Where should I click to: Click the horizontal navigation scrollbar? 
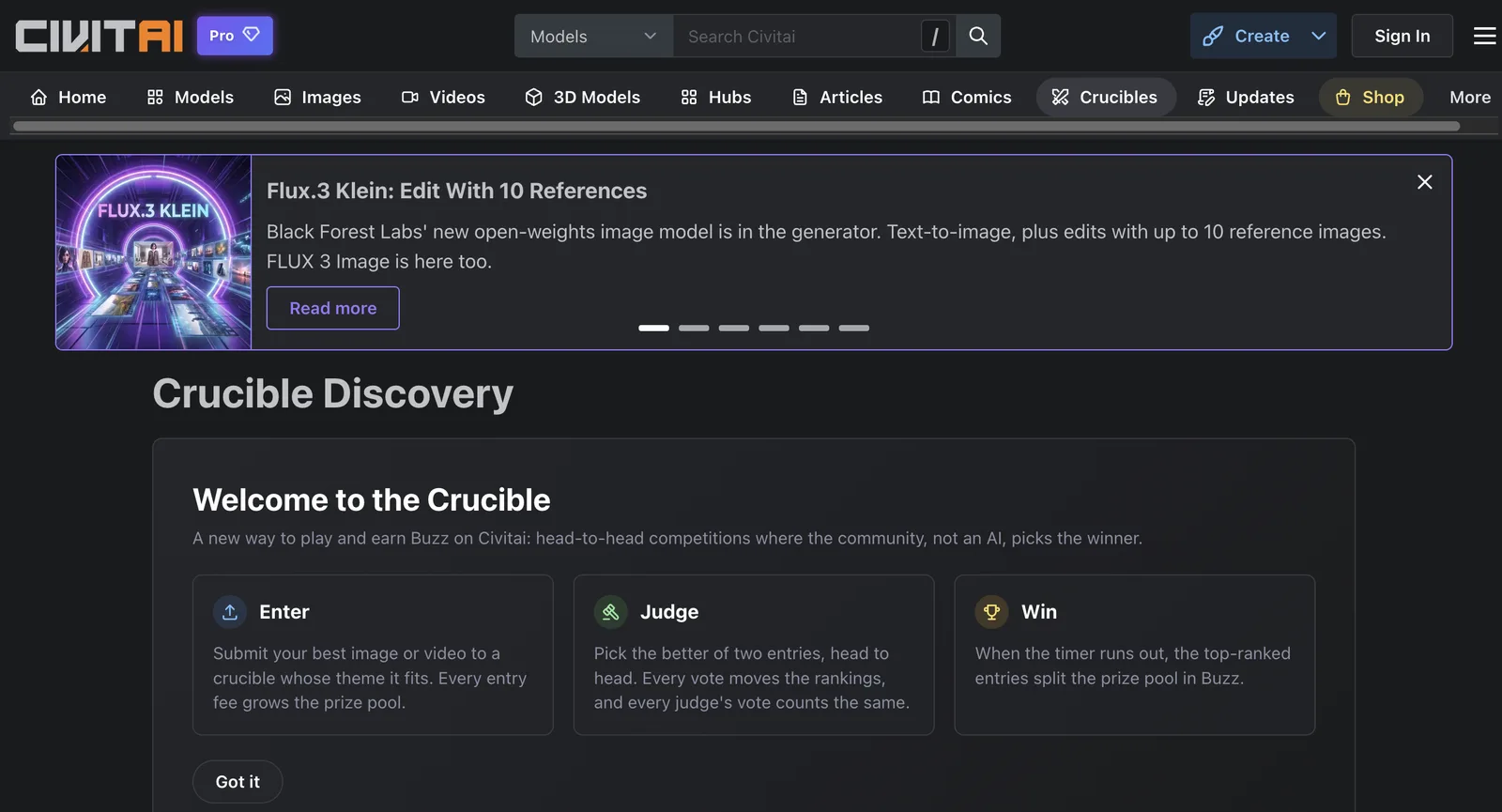coord(737,126)
